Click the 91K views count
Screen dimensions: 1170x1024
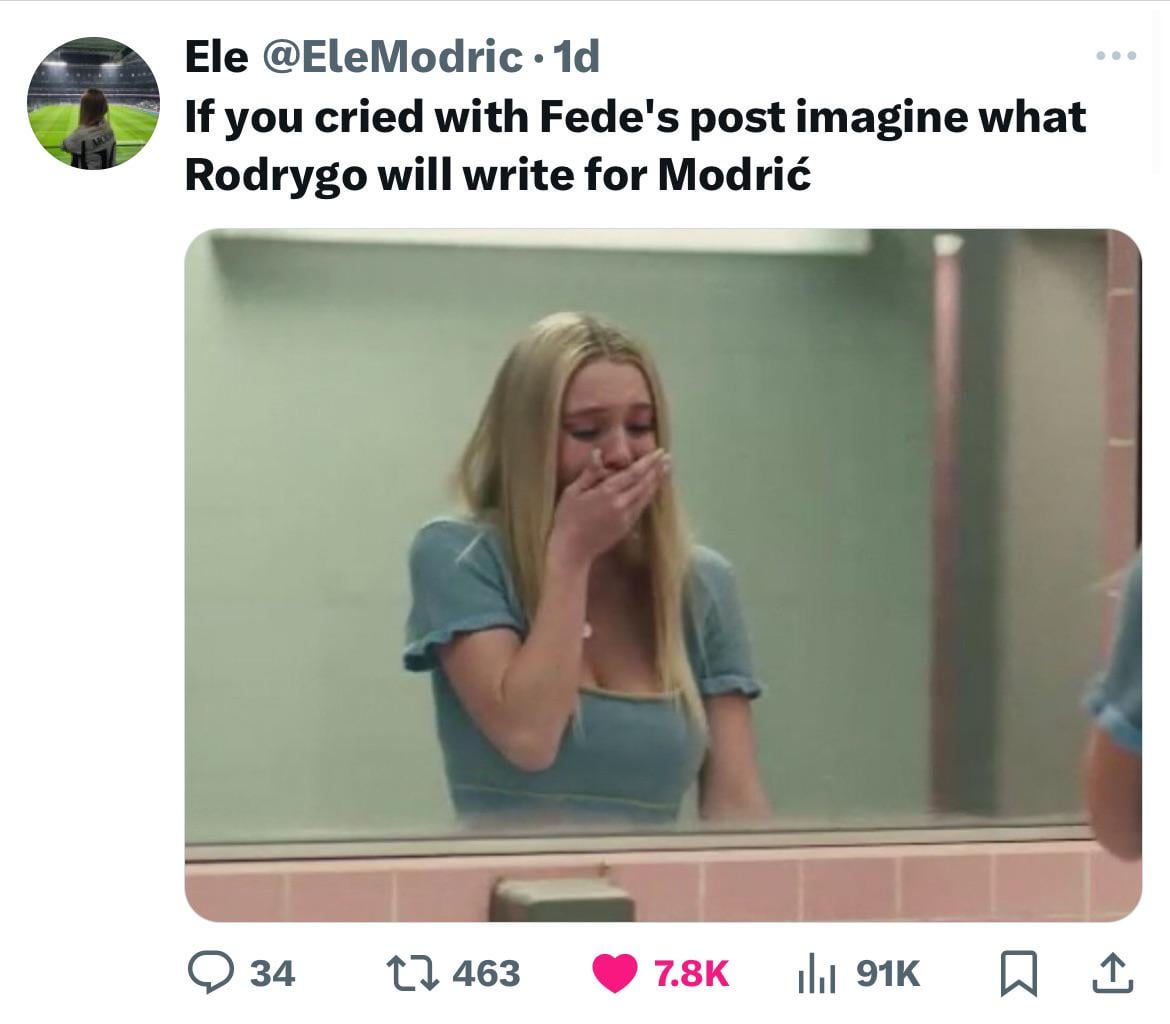tap(888, 973)
